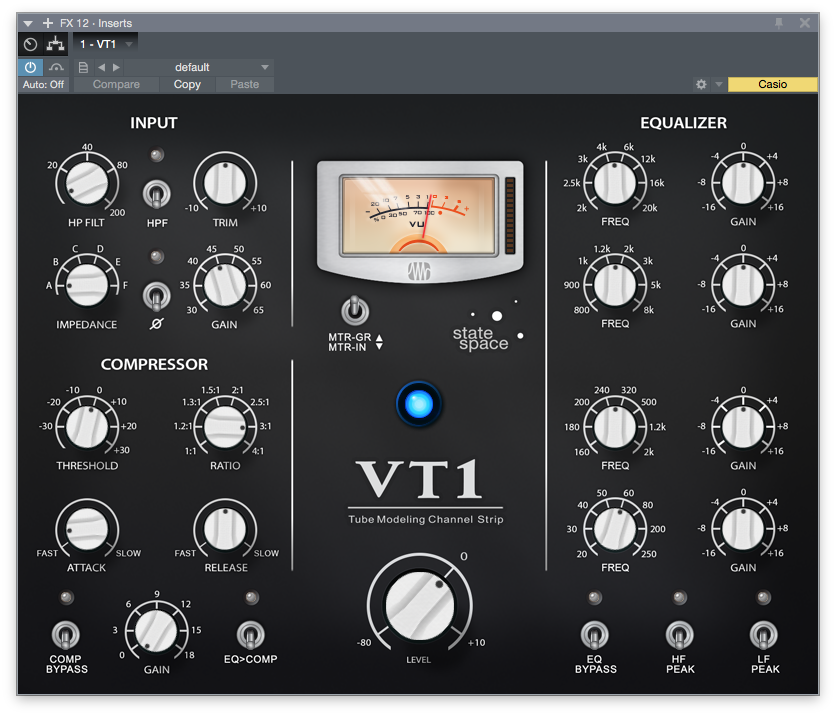Toggle the plugin power activate button

coord(30,67)
